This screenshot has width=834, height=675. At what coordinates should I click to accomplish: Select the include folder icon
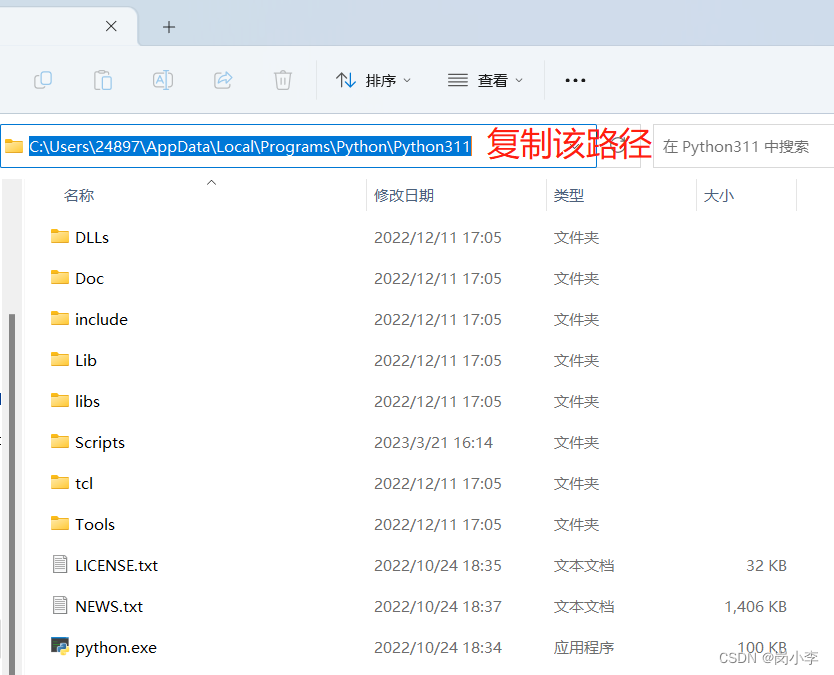click(60, 318)
